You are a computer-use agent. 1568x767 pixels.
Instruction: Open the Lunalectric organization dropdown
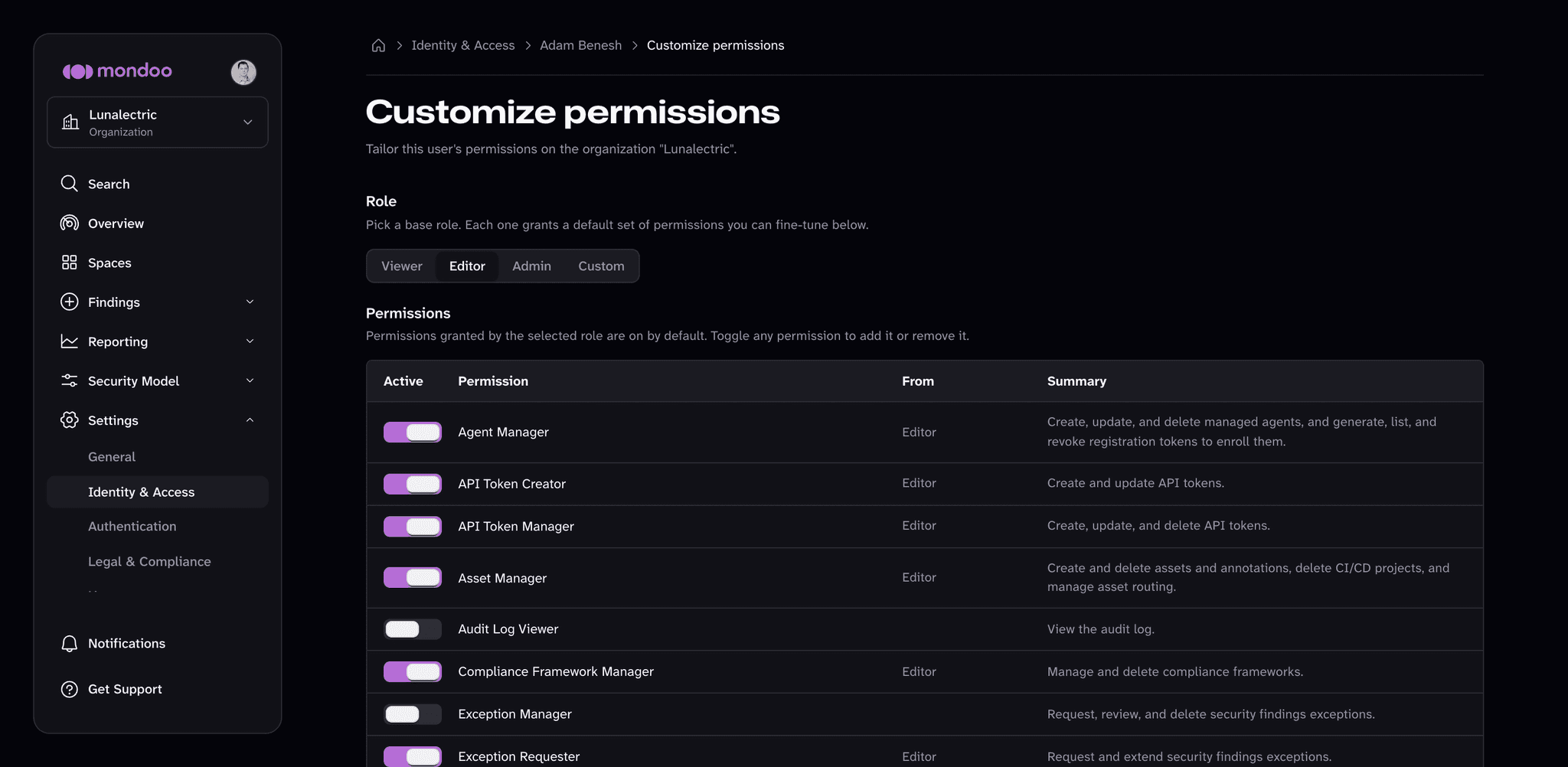158,122
